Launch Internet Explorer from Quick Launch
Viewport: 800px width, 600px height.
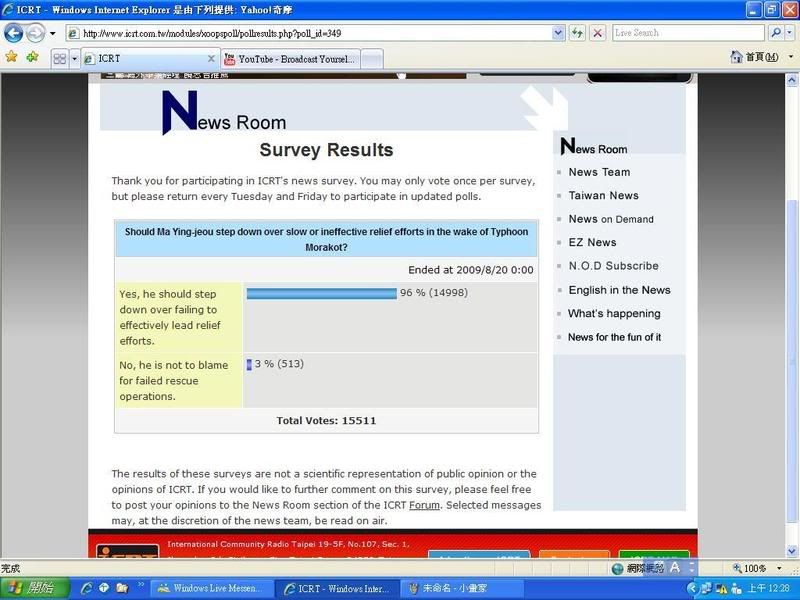(x=86, y=588)
